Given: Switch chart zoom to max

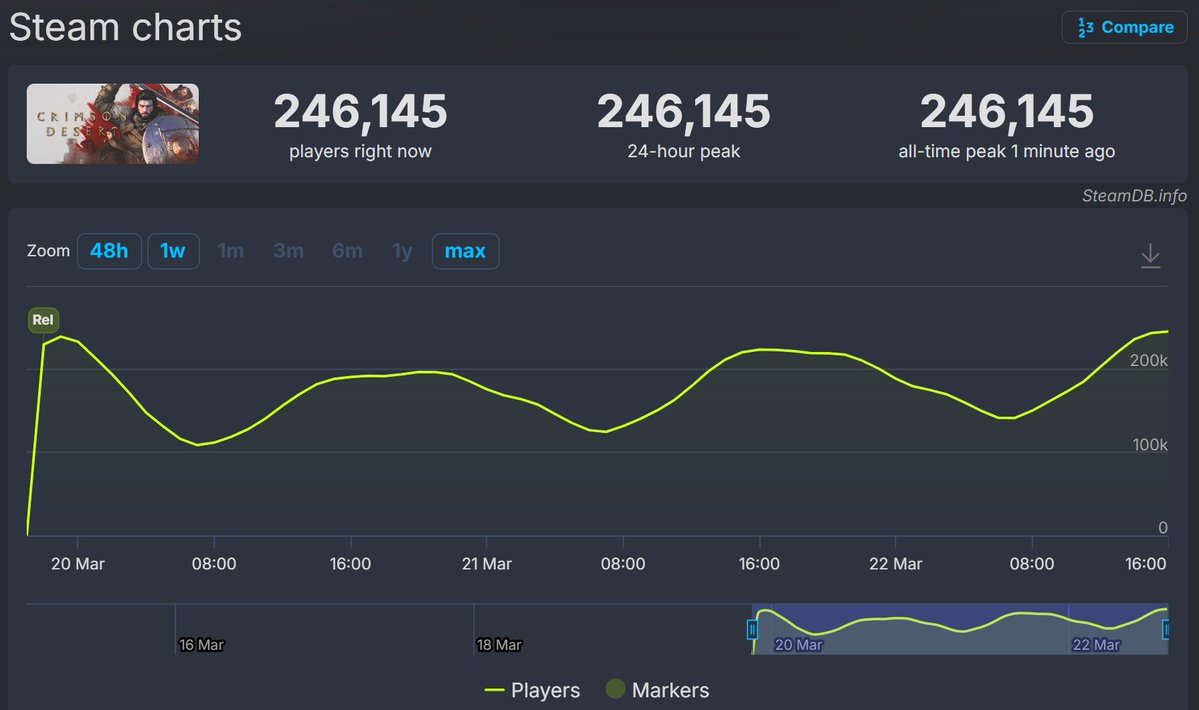Looking at the screenshot, I should pyautogui.click(x=466, y=251).
